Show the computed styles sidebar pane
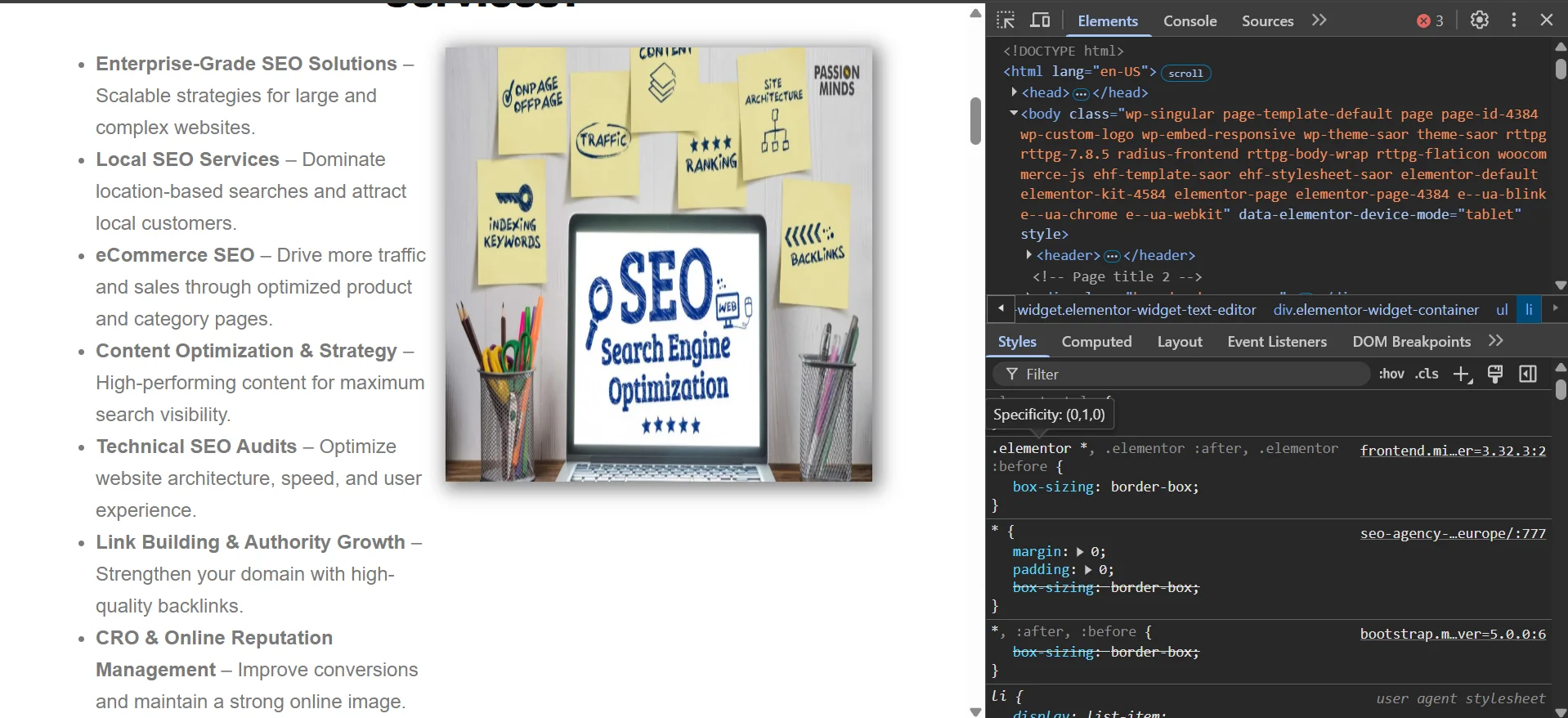1568x718 pixels. pos(1527,375)
